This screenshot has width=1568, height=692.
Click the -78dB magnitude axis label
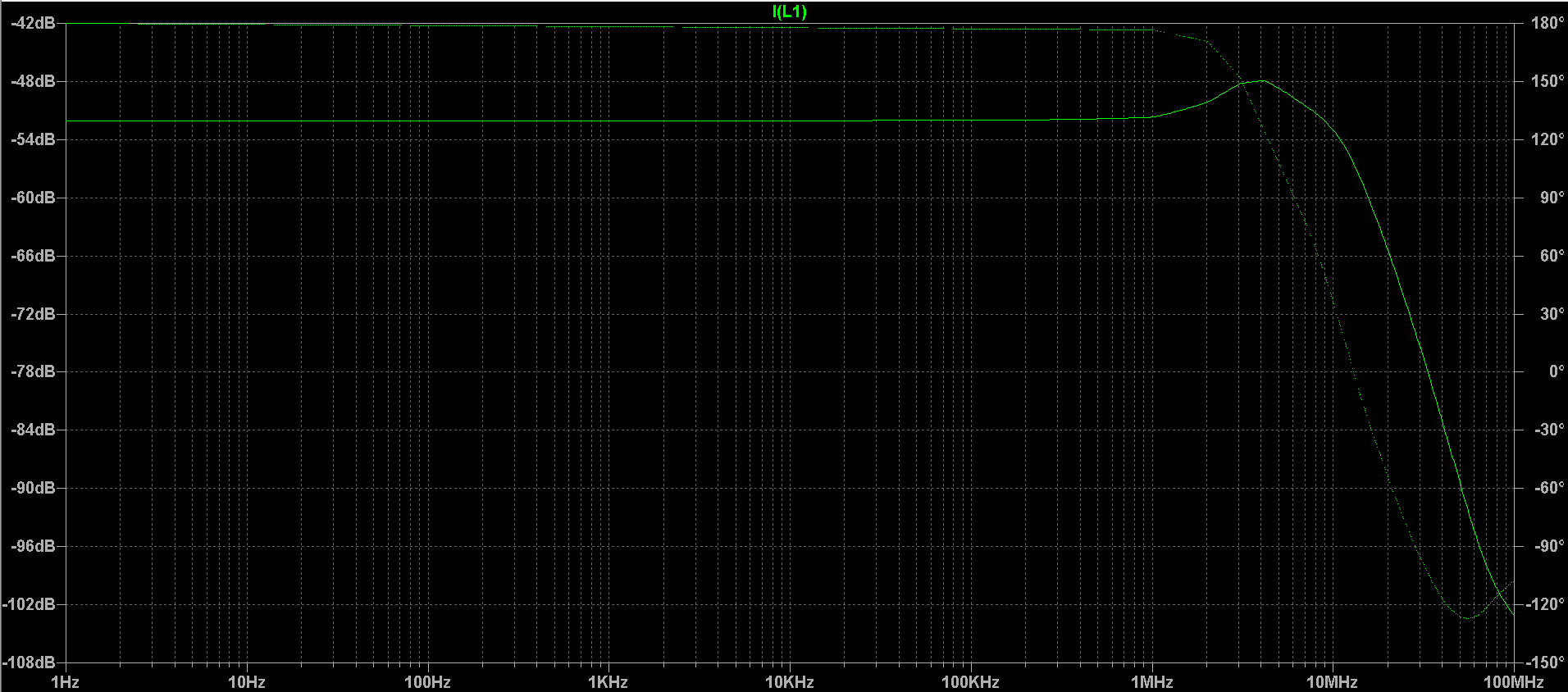pyautogui.click(x=33, y=371)
